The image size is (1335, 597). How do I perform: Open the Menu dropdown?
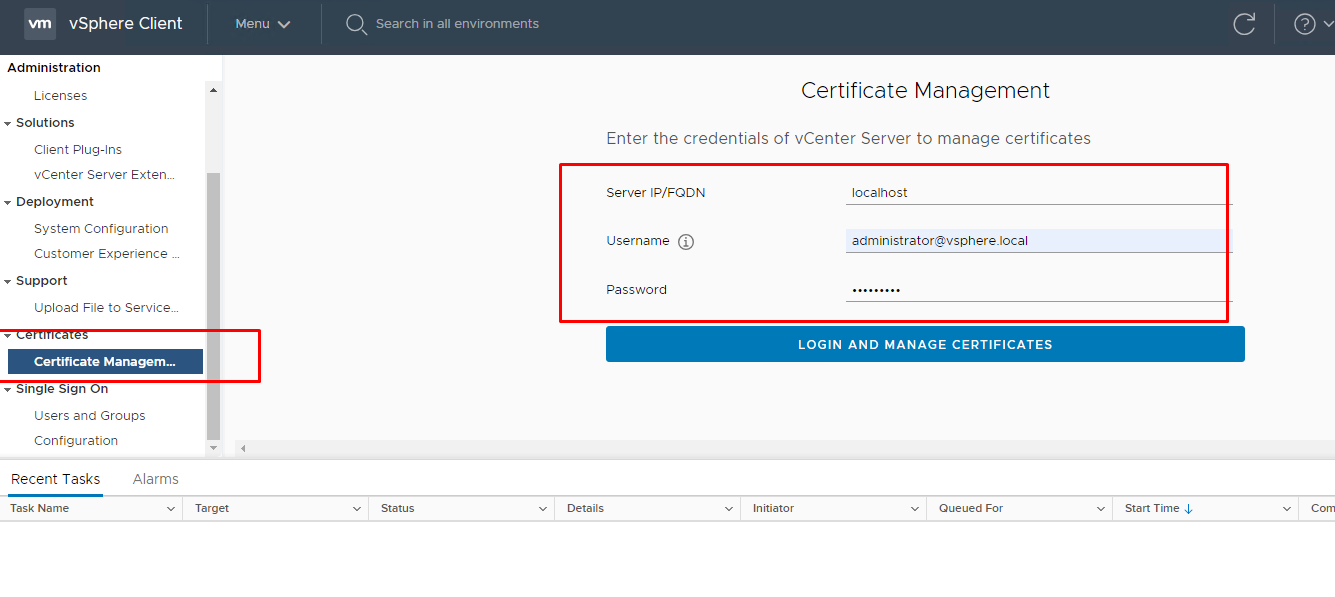[x=263, y=24]
